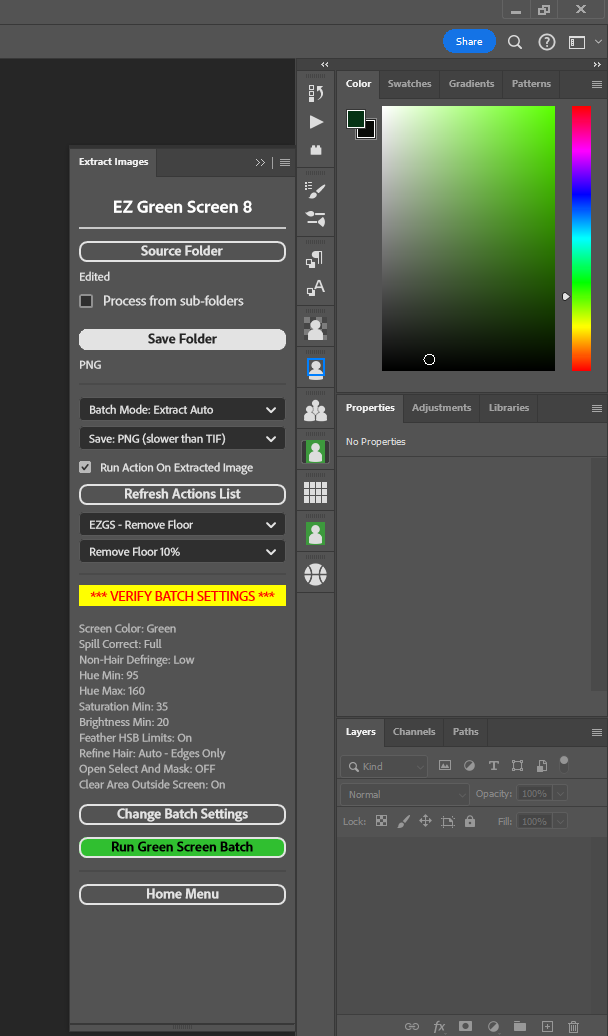Open the workspace switcher dropdown
Image resolution: width=608 pixels, height=1036 pixels.
[x=584, y=42]
